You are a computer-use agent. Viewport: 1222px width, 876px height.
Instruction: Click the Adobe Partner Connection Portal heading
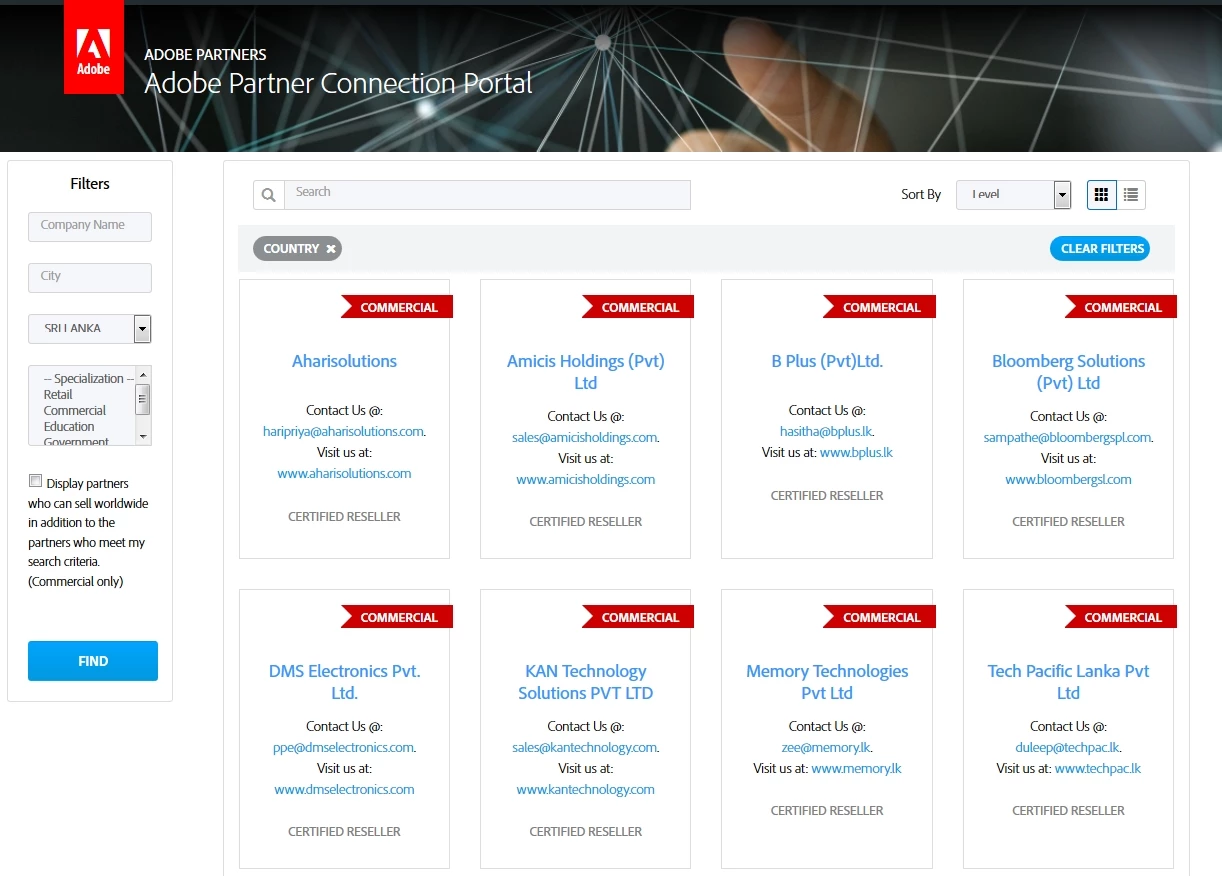click(338, 82)
